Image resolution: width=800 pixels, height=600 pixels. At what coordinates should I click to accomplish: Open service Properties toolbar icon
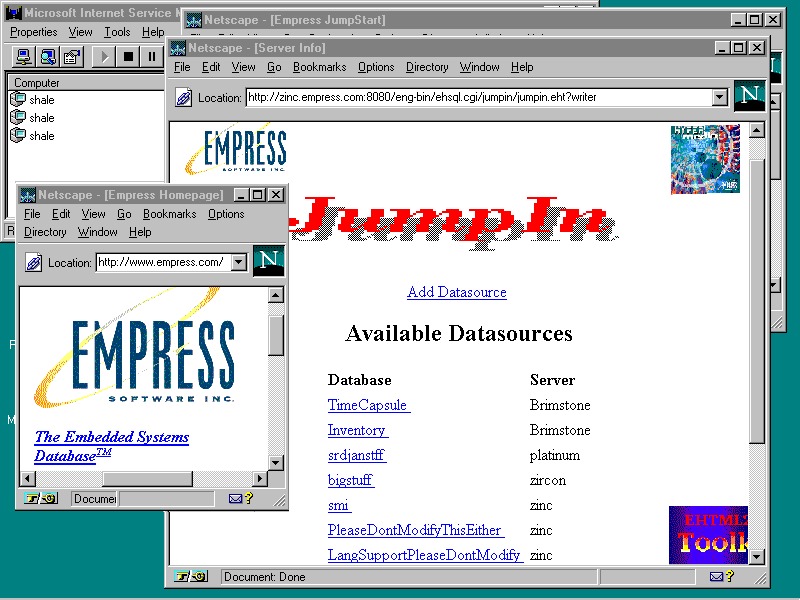pos(71,57)
